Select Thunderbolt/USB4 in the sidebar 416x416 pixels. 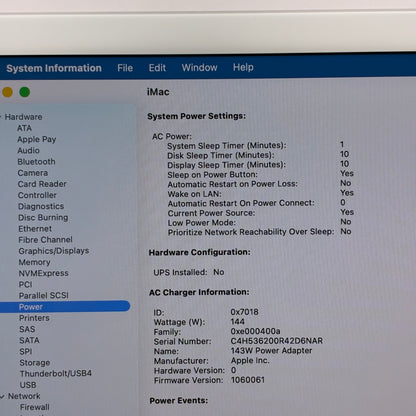coord(56,374)
